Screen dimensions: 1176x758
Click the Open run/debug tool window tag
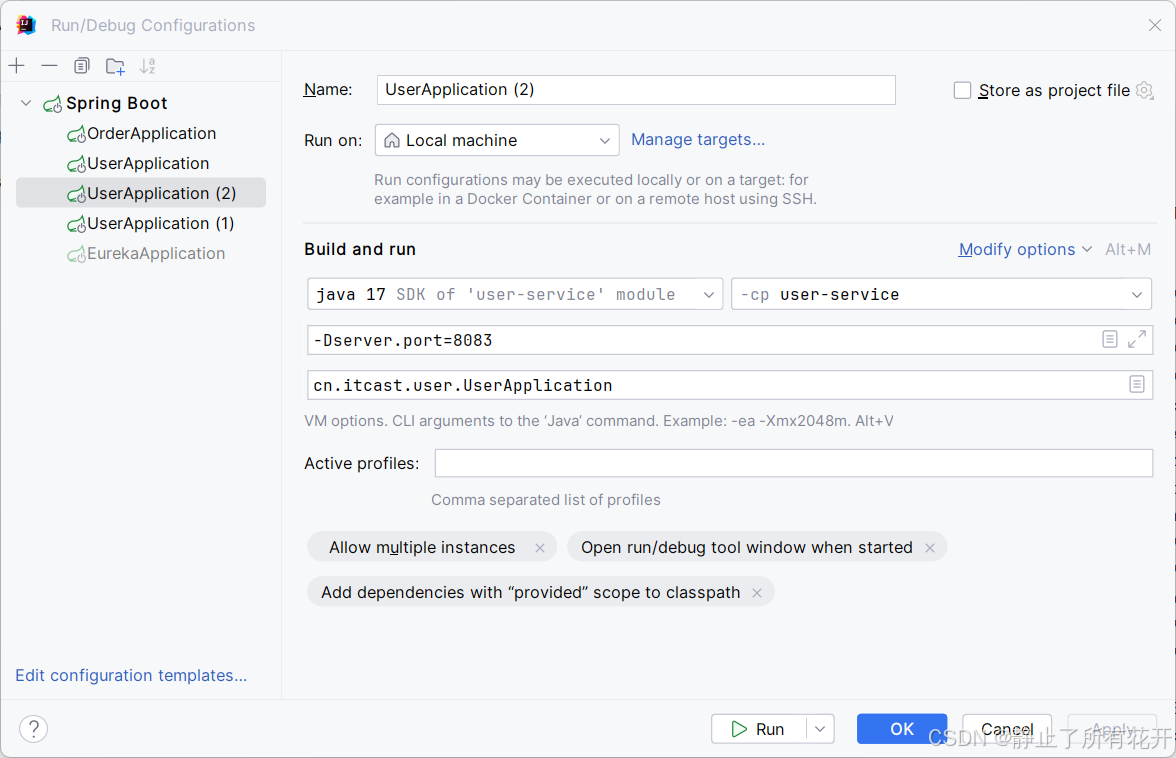746,548
